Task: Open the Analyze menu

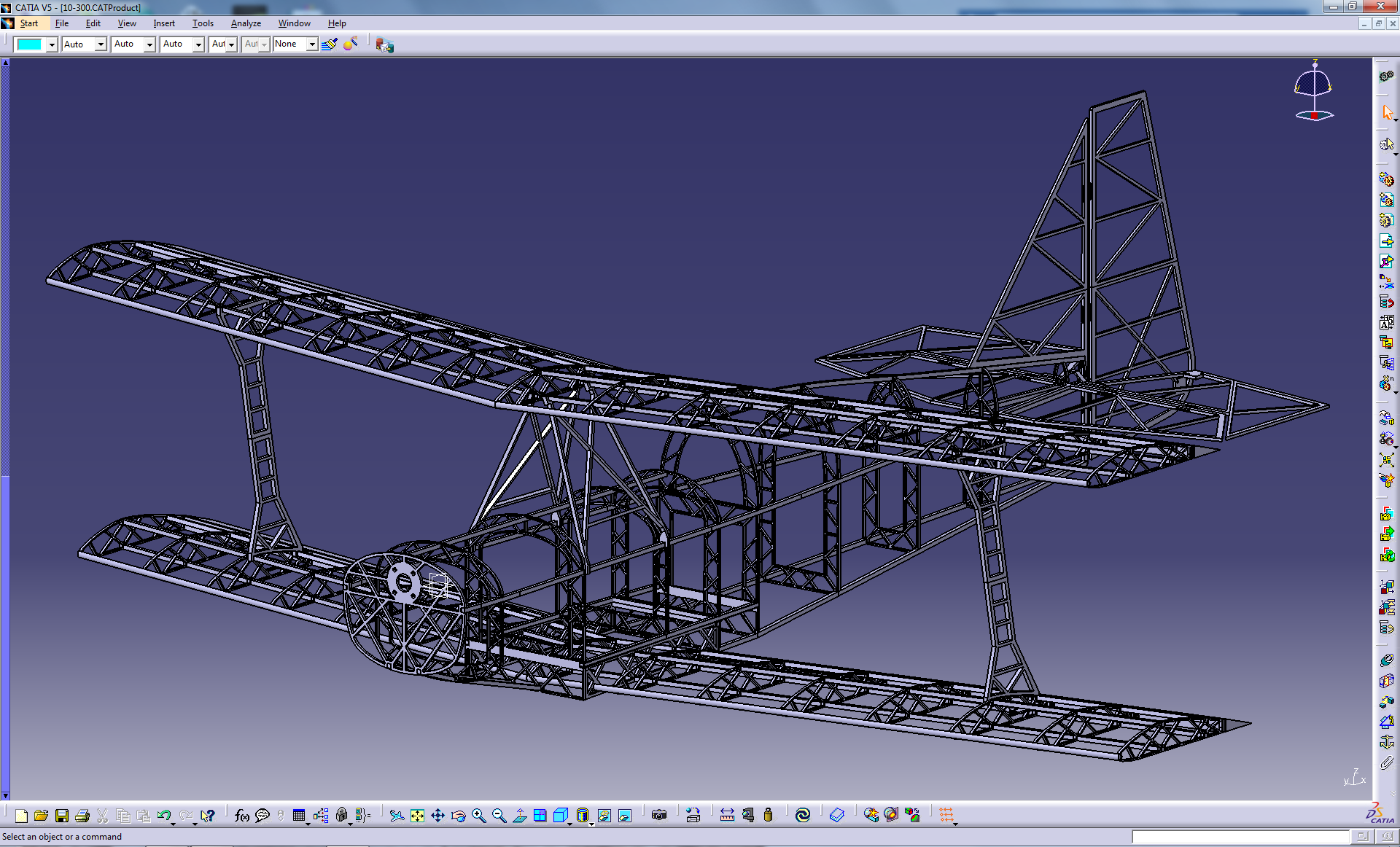Action: (x=246, y=23)
